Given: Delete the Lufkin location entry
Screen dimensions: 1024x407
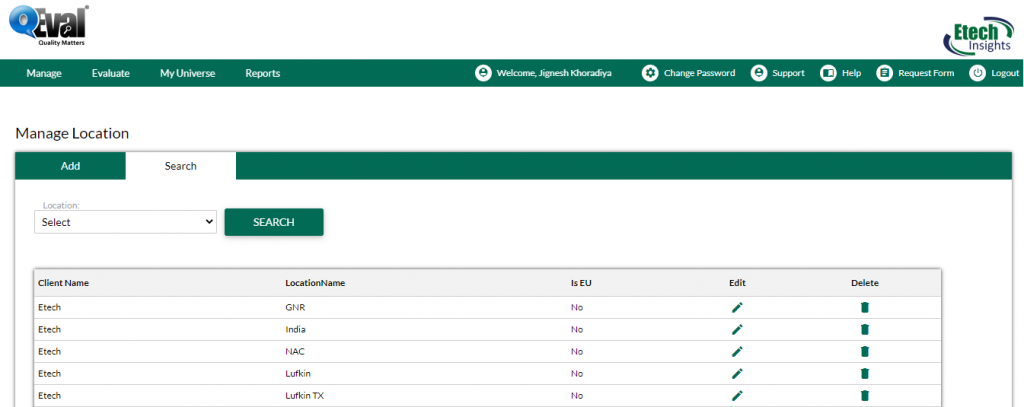Looking at the screenshot, I should point(865,374).
